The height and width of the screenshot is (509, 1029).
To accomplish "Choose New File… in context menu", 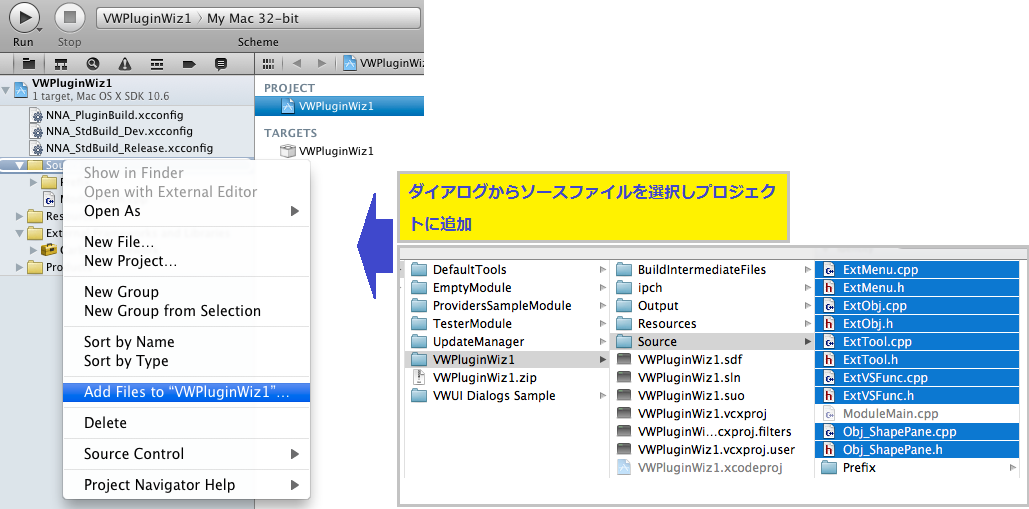I will point(186,242).
